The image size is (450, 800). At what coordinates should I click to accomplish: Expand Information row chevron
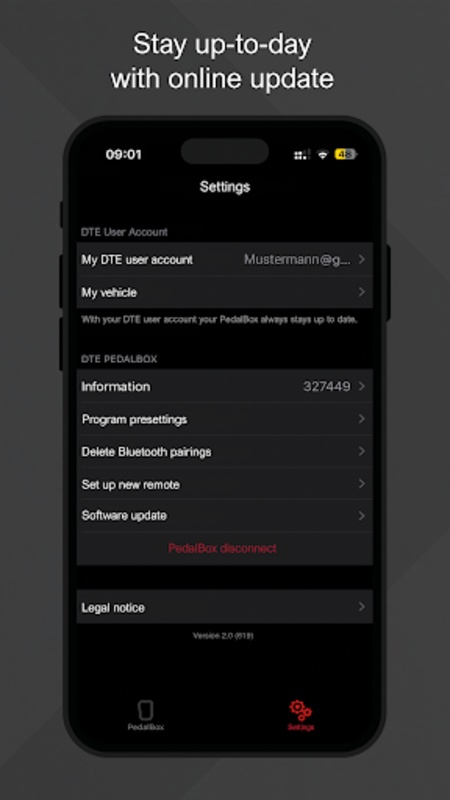pos(362,386)
